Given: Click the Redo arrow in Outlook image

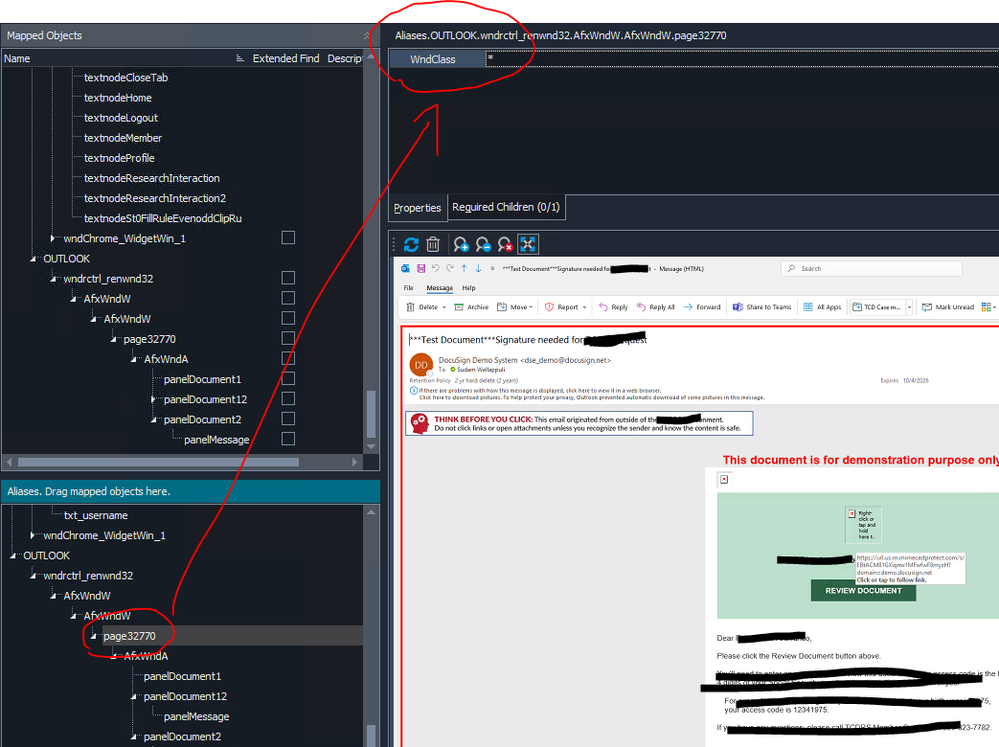Looking at the screenshot, I should coord(450,268).
